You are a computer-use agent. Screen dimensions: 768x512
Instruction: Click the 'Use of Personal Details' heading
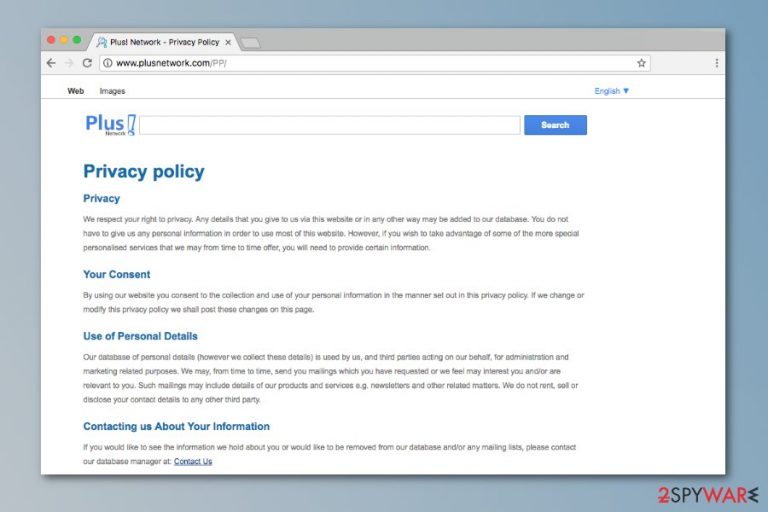coord(140,336)
